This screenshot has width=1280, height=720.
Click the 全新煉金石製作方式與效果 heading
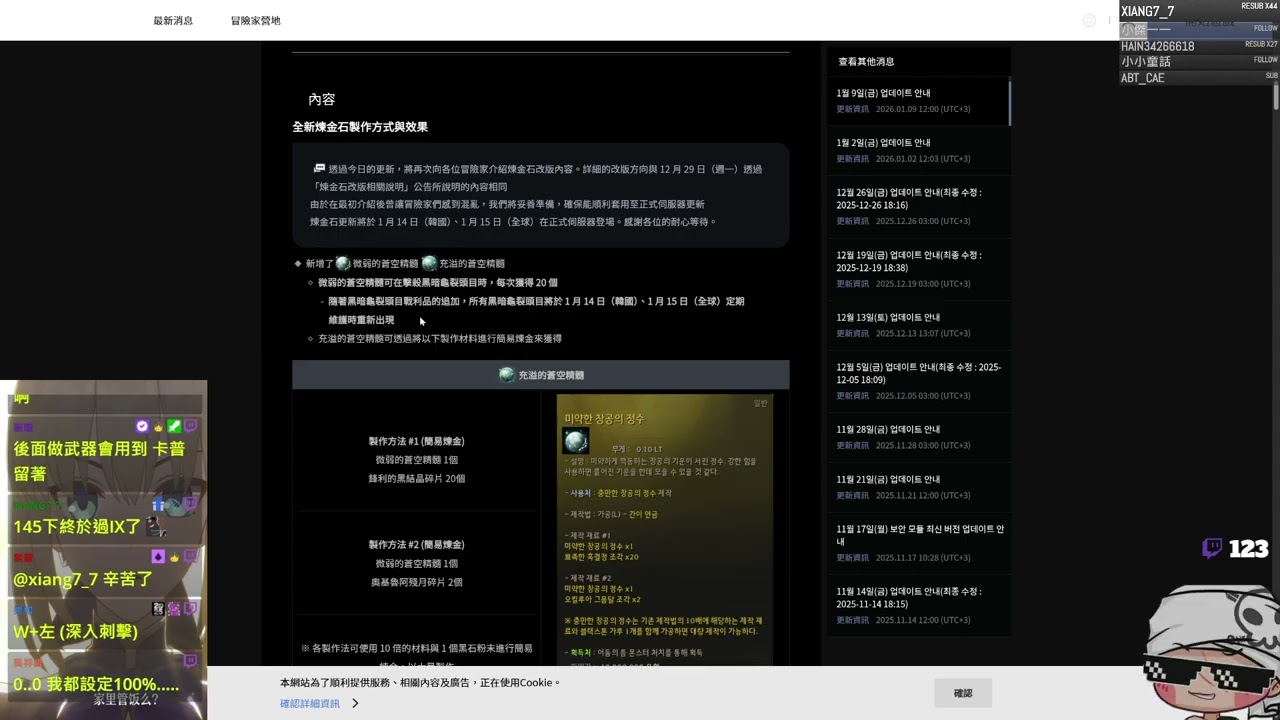click(x=360, y=127)
